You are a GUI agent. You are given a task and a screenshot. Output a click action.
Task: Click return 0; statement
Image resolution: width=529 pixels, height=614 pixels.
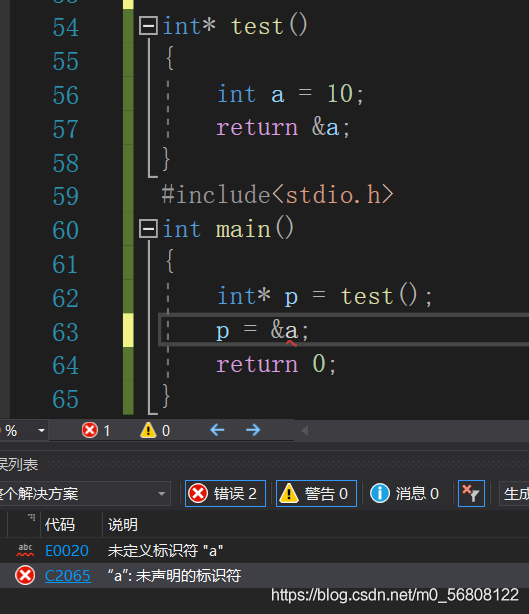click(x=276, y=364)
